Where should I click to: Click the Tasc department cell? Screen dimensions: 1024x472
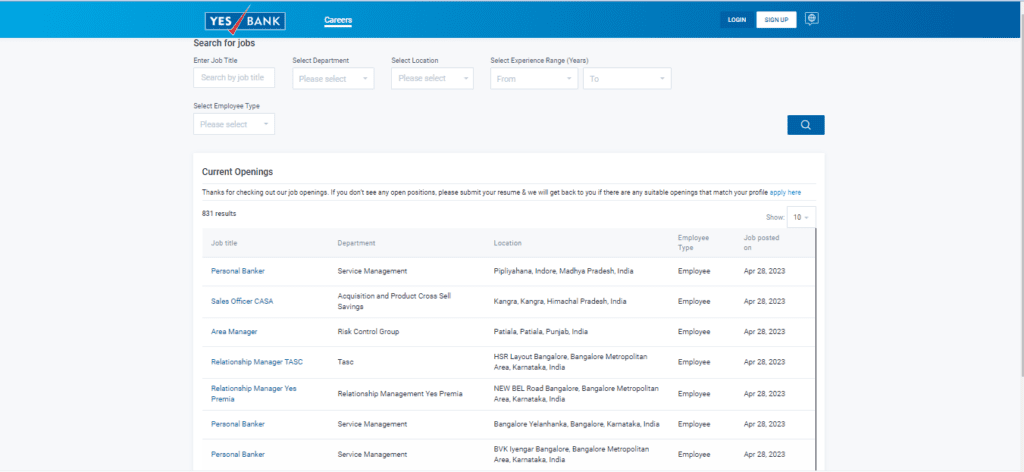pyautogui.click(x=345, y=362)
